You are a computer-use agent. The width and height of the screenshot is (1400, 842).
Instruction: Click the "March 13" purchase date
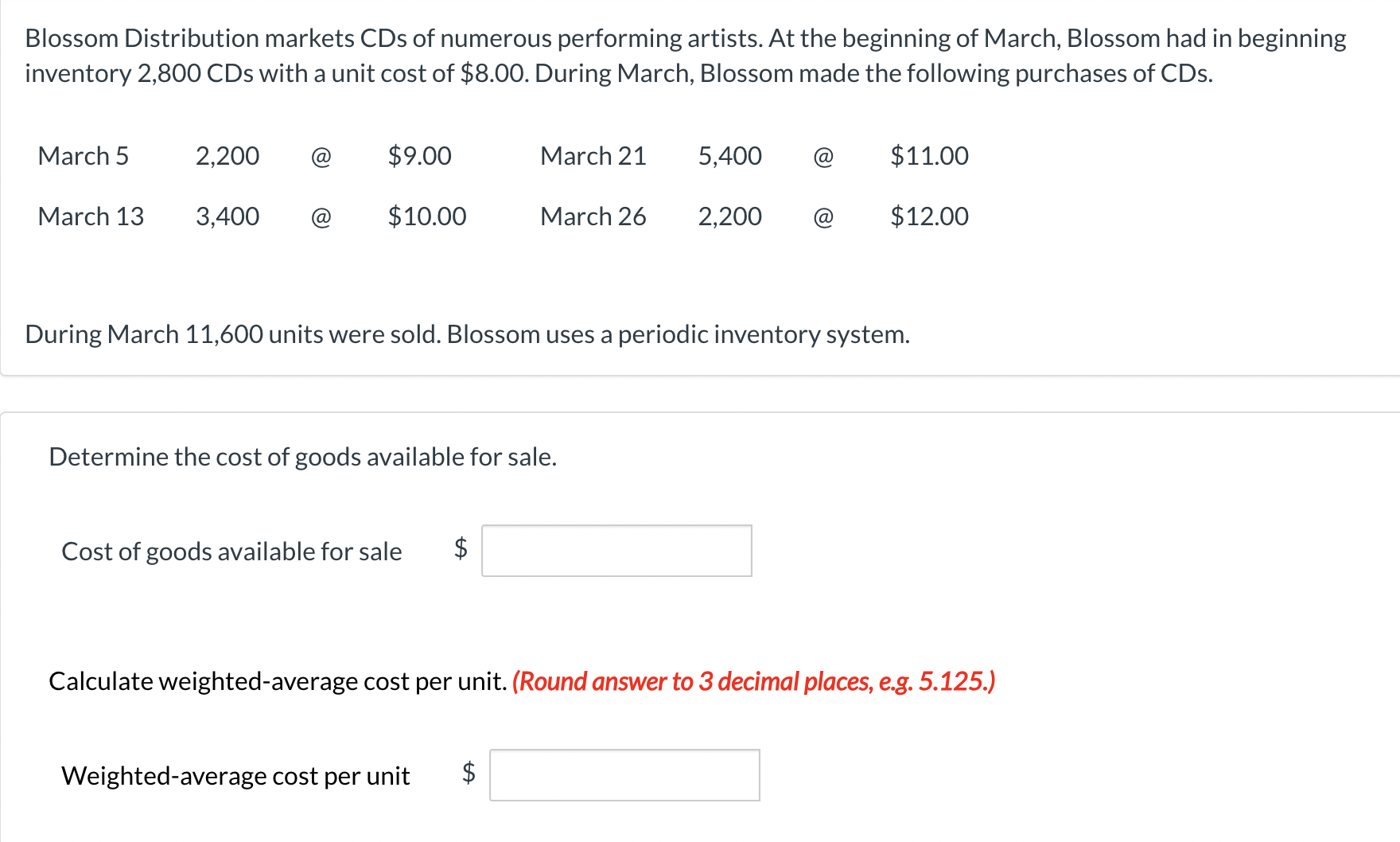tap(91, 216)
